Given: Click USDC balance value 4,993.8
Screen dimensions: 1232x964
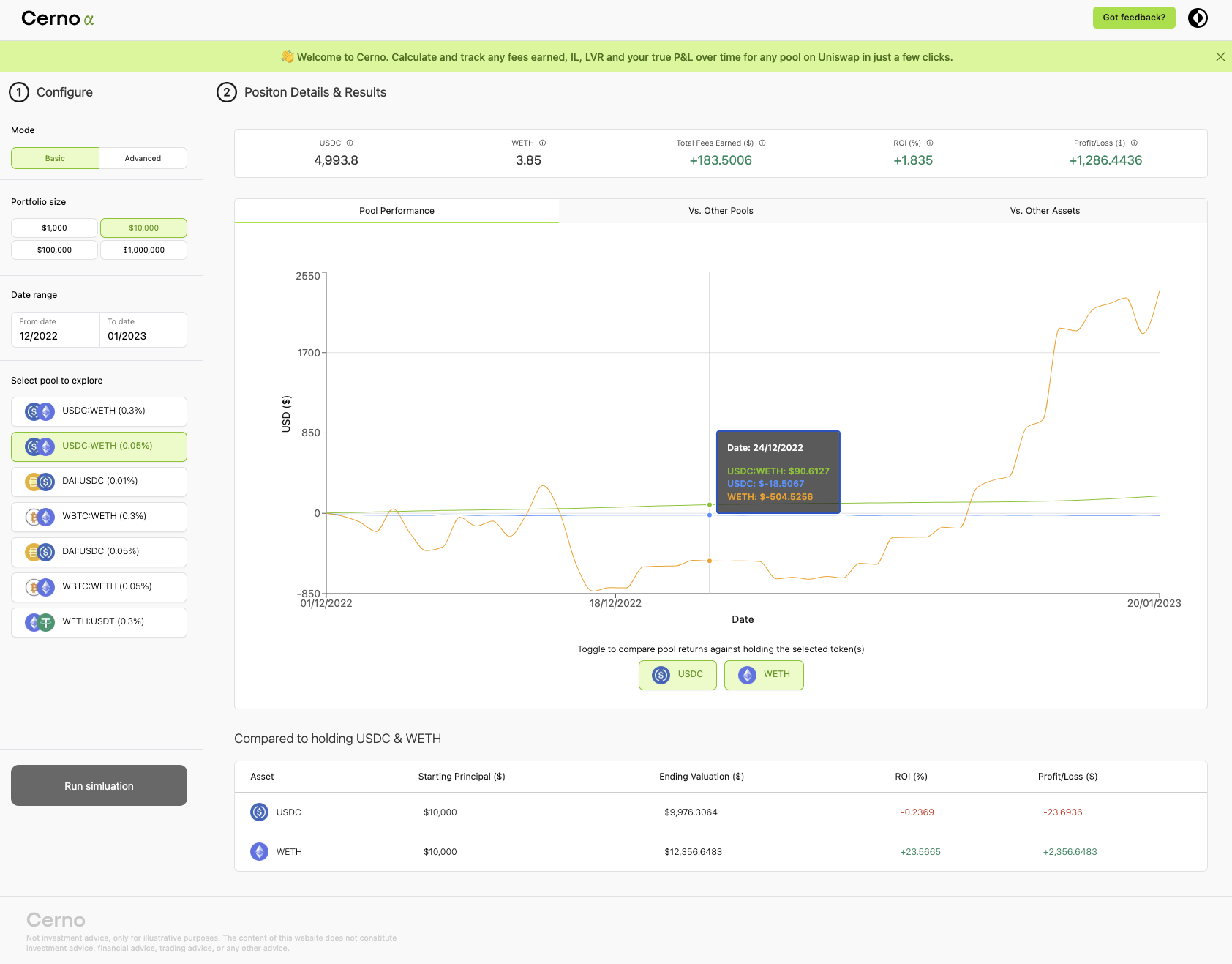Looking at the screenshot, I should click(x=336, y=160).
